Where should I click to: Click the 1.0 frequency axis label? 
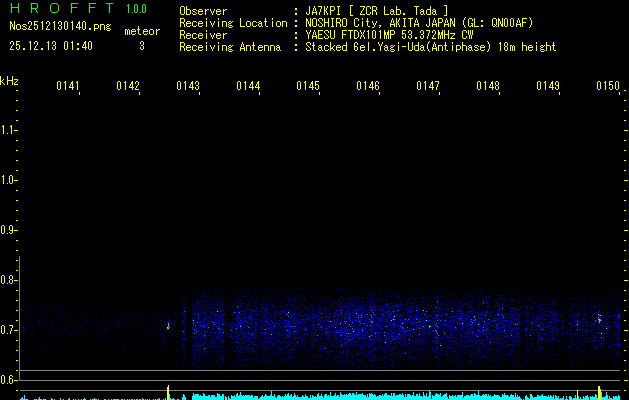point(9,180)
